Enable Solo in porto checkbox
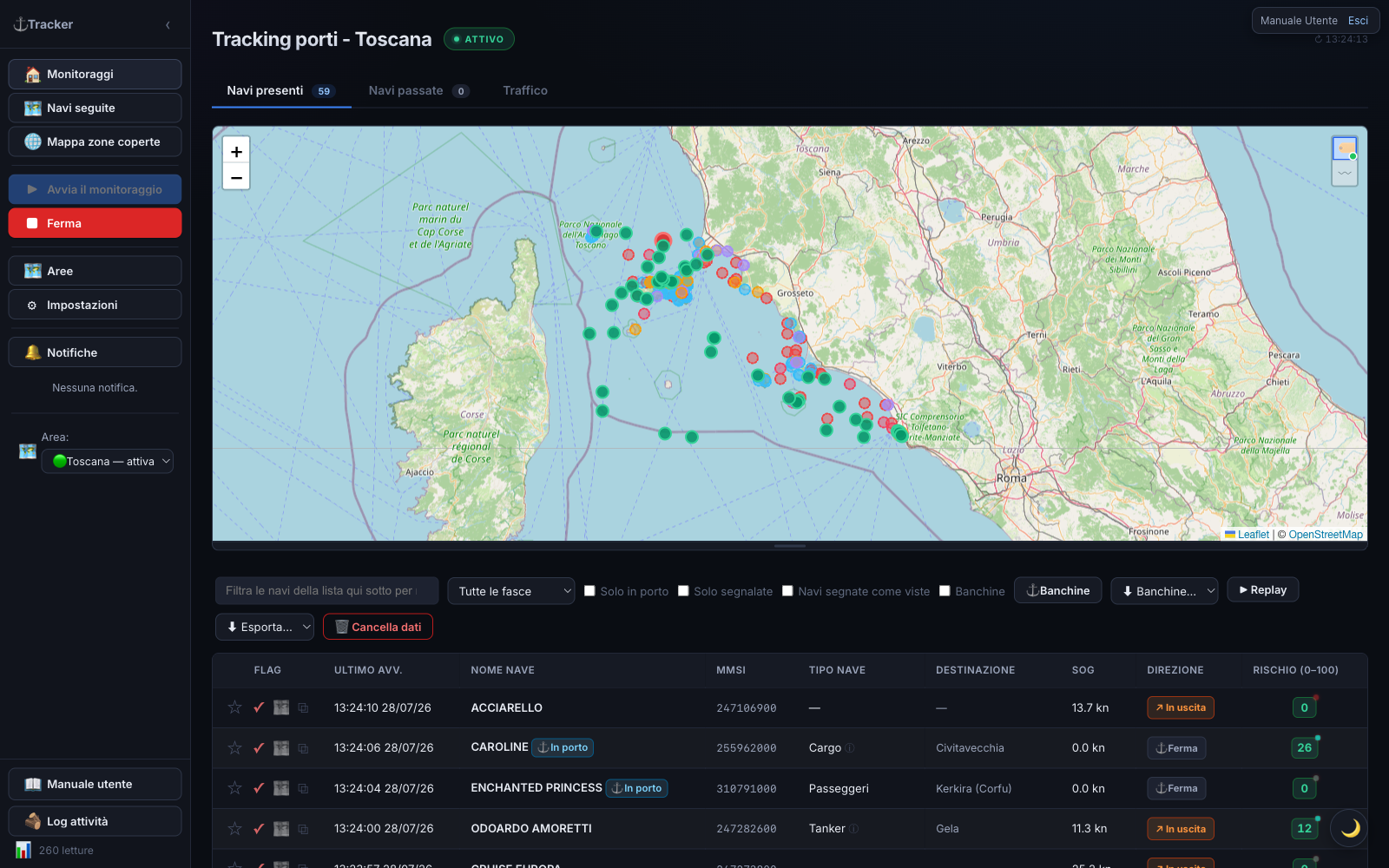1389x868 pixels. (x=589, y=591)
